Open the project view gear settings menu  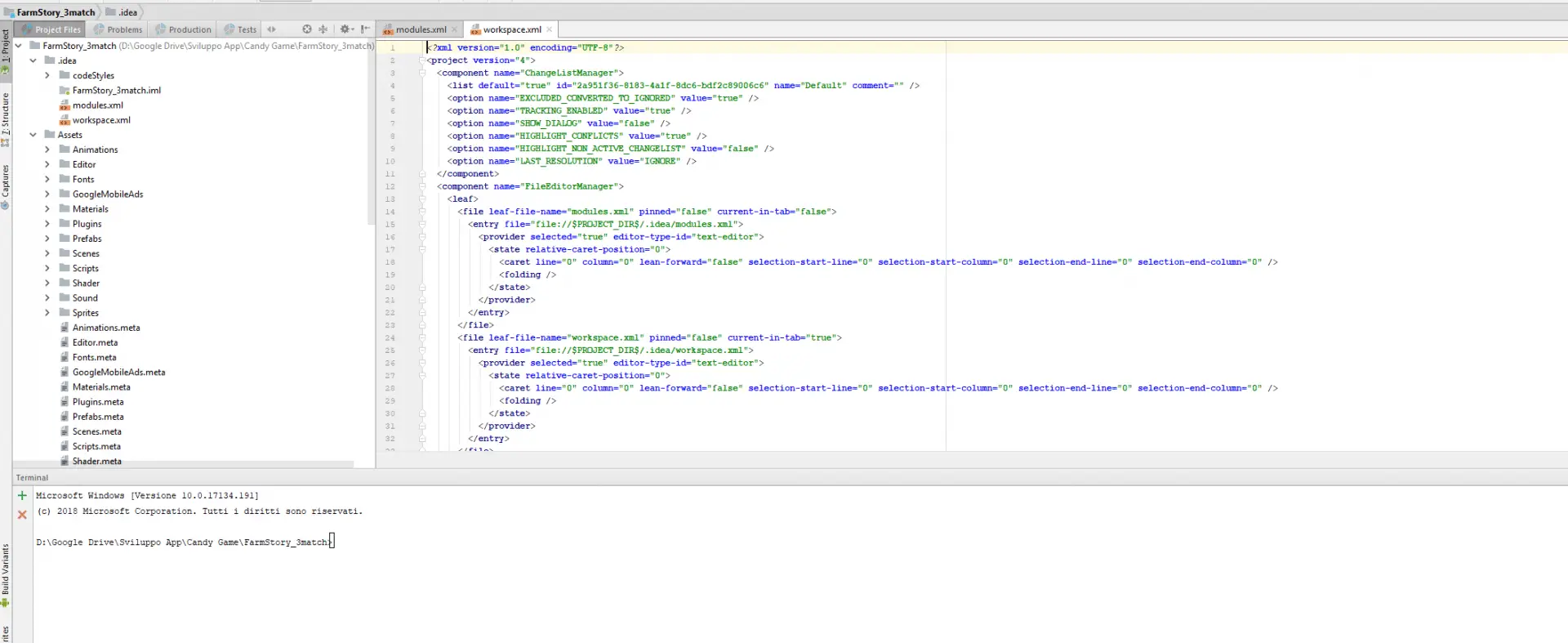[x=345, y=29]
